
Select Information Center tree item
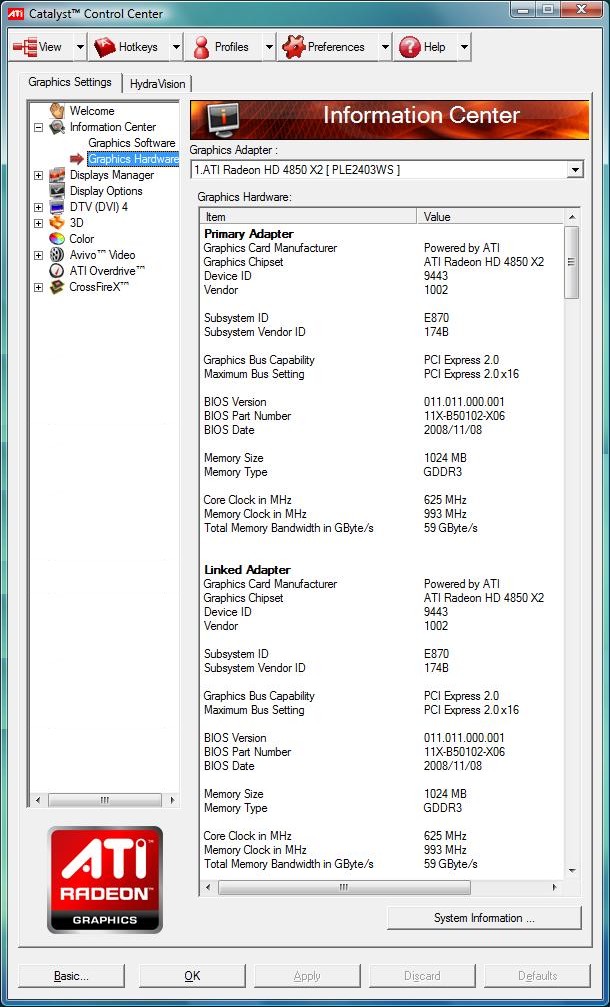click(x=113, y=127)
